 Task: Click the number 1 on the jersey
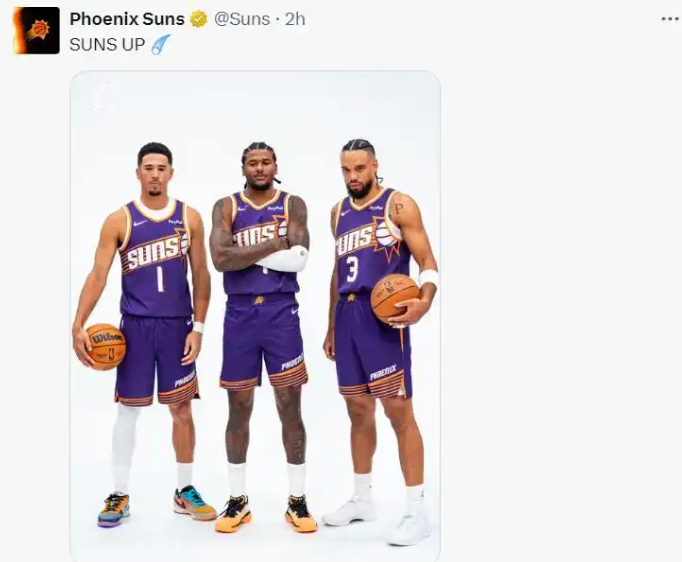(x=160, y=278)
